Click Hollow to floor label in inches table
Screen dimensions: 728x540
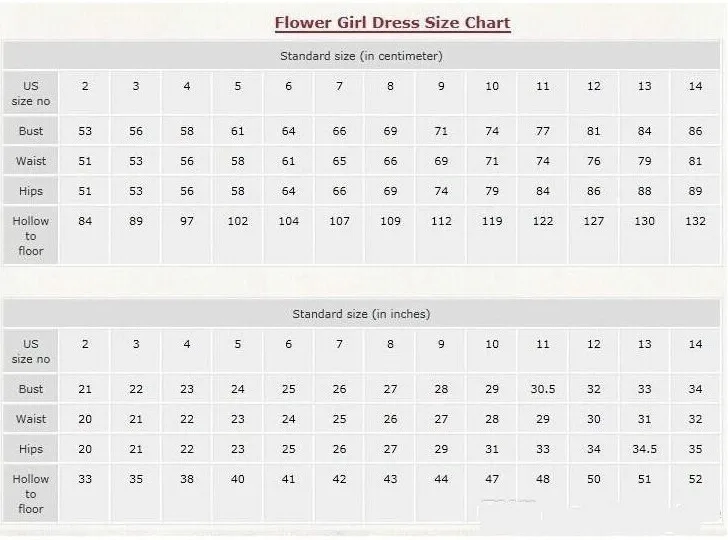coord(31,494)
